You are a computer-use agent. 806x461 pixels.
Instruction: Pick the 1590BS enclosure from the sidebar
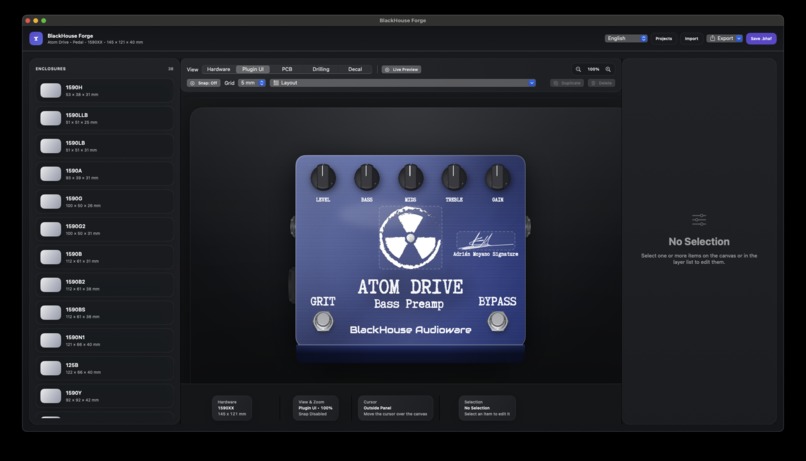click(104, 312)
